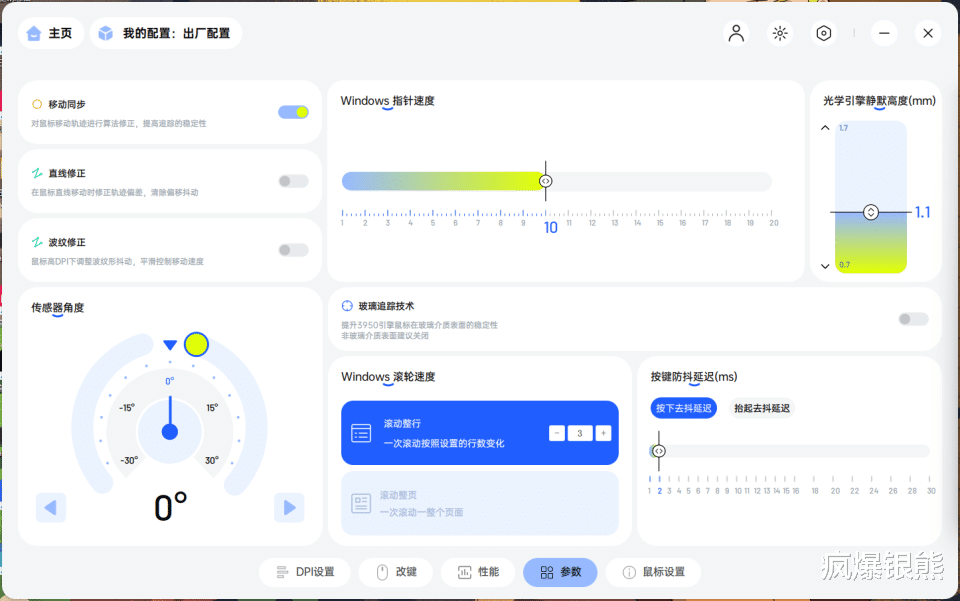
Task: Click -30° mark on sensor dial
Action: 129,460
